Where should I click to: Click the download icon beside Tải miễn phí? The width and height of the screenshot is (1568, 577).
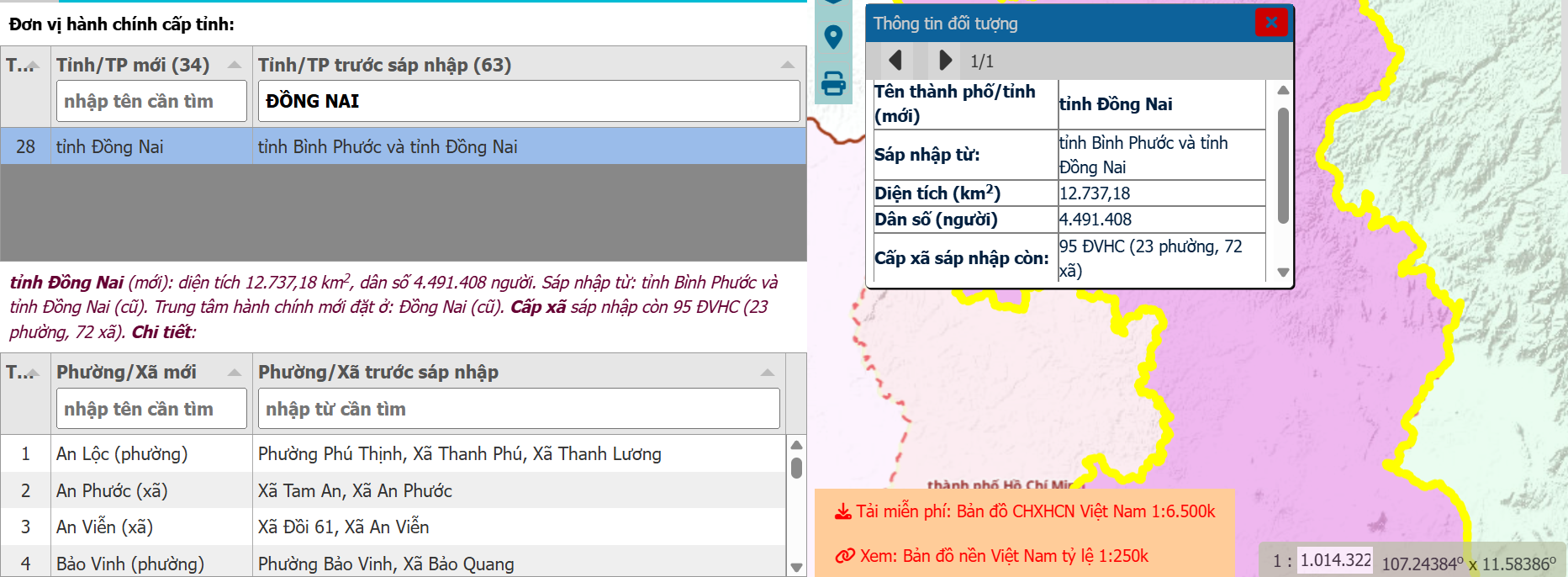(x=842, y=511)
